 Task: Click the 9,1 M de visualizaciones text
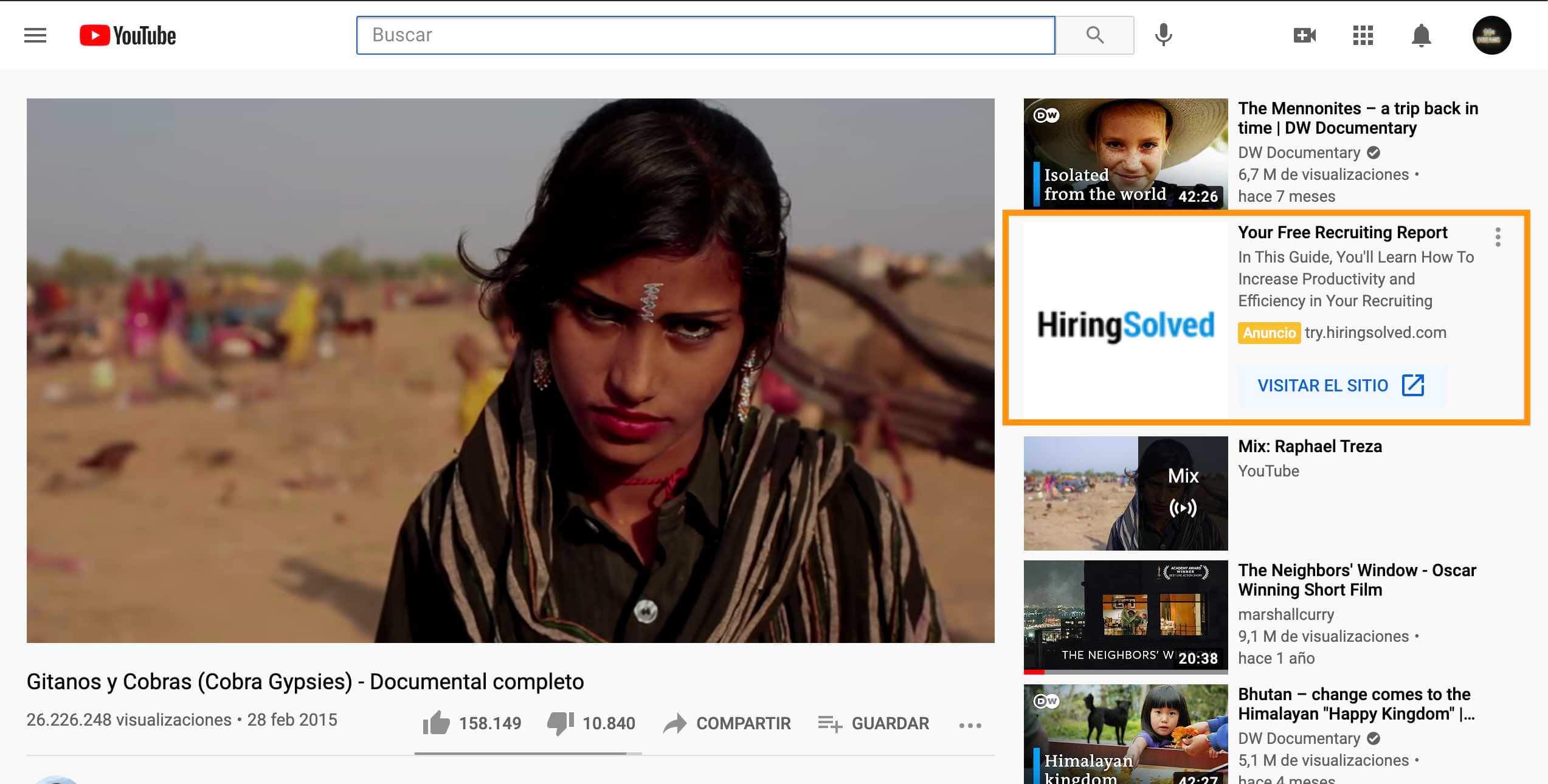1324,636
